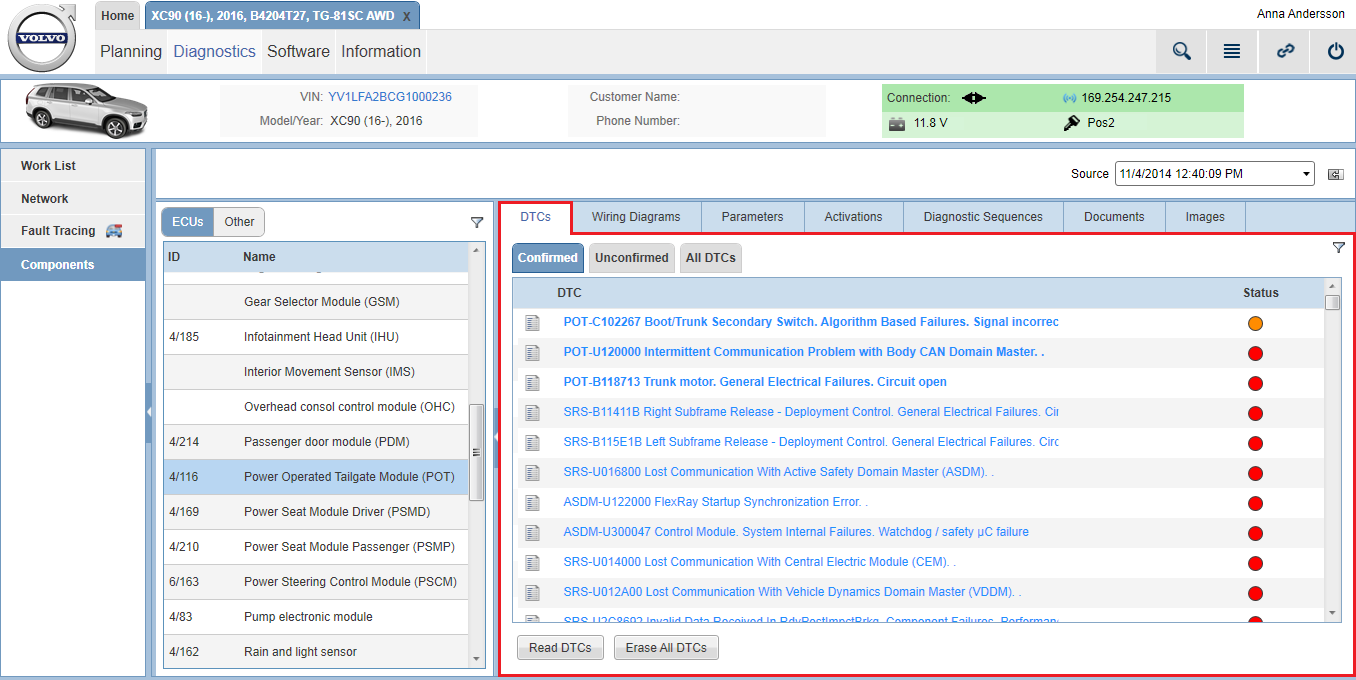Click the battery voltage icon

click(897, 123)
